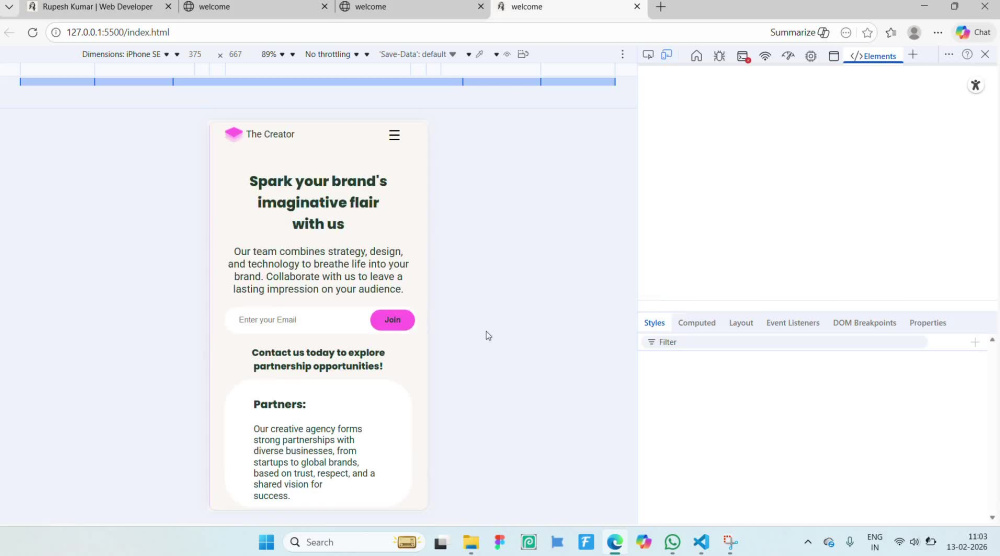The width and height of the screenshot is (1000, 556).
Task: Open the Performance gauge icon tool
Action: tap(788, 56)
